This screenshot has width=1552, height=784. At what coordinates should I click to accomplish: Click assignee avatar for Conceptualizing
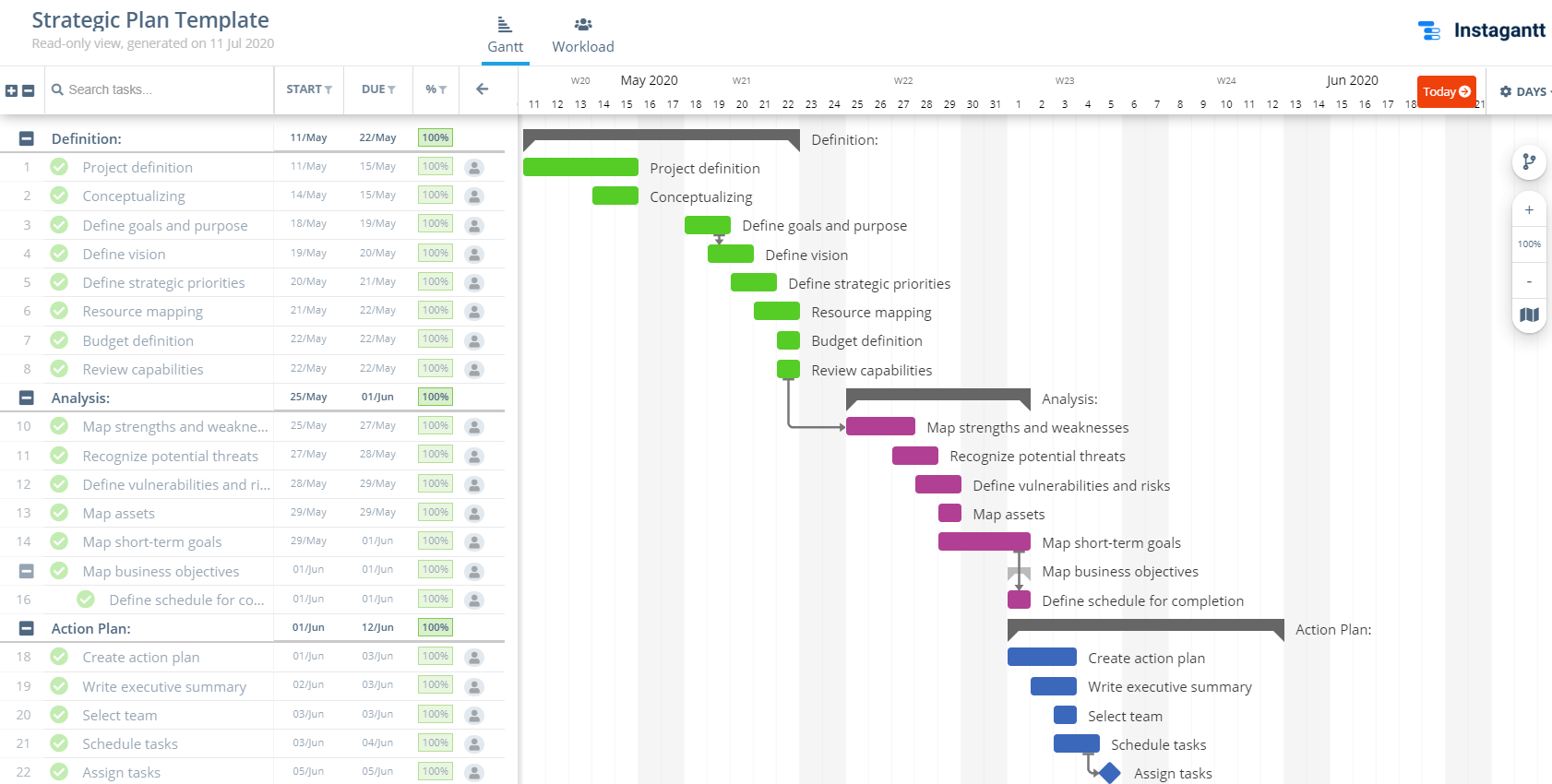[x=474, y=196]
